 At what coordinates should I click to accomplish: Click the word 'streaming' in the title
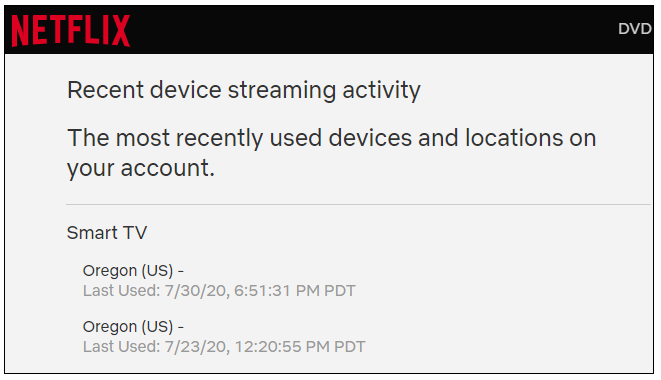pyautogui.click(x=282, y=90)
